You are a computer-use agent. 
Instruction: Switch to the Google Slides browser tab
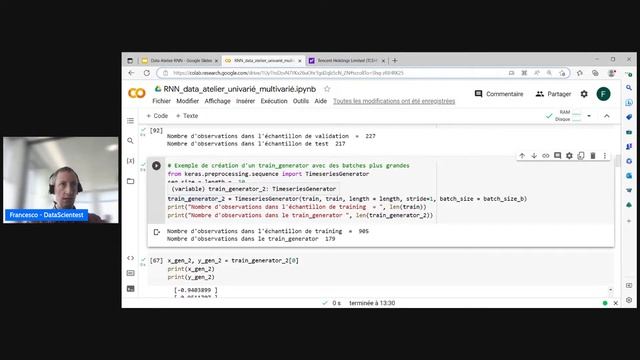(180, 60)
